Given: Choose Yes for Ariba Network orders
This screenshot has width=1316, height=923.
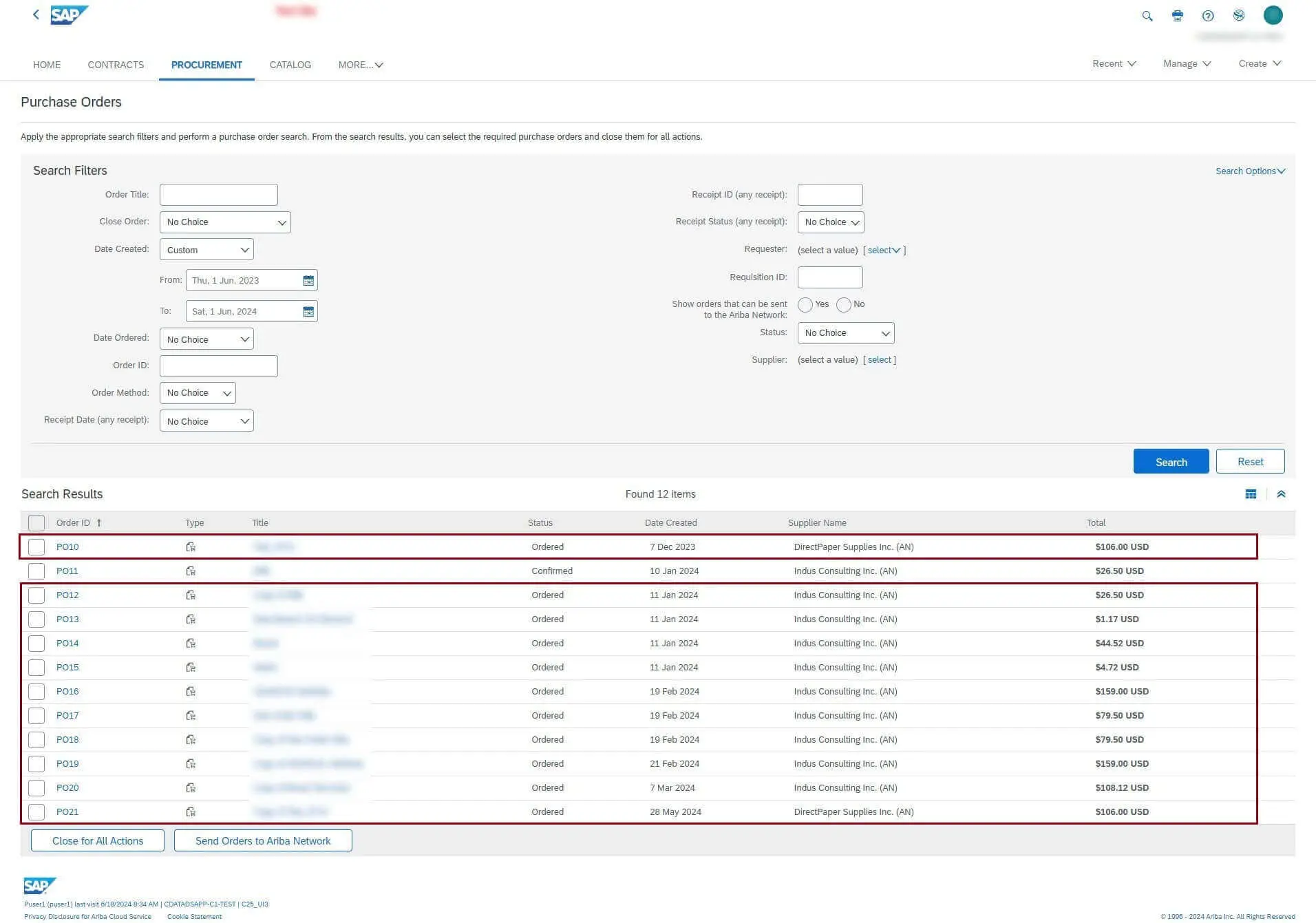Looking at the screenshot, I should [805, 305].
